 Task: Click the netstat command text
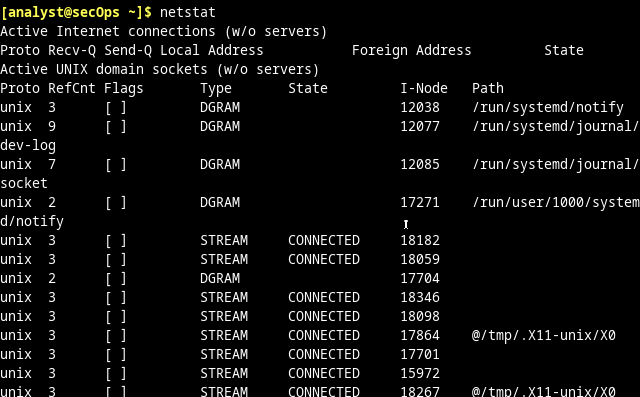(187, 12)
